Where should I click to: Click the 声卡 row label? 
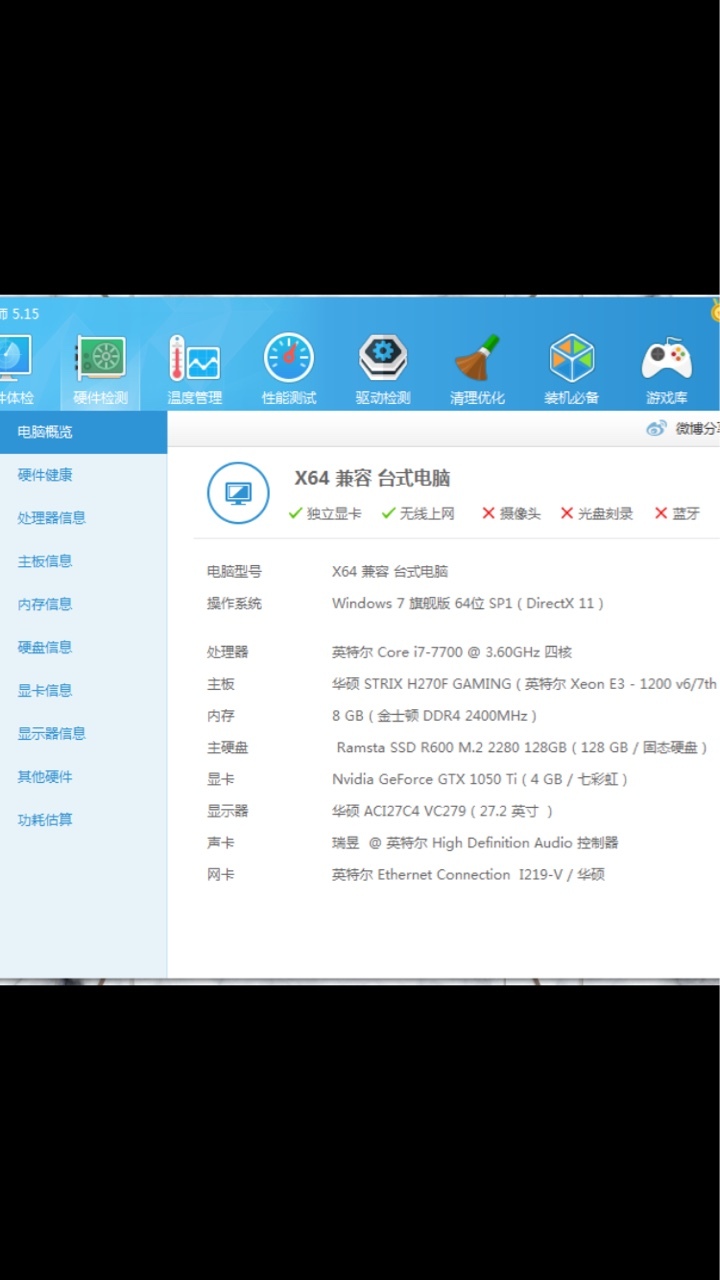(220, 843)
